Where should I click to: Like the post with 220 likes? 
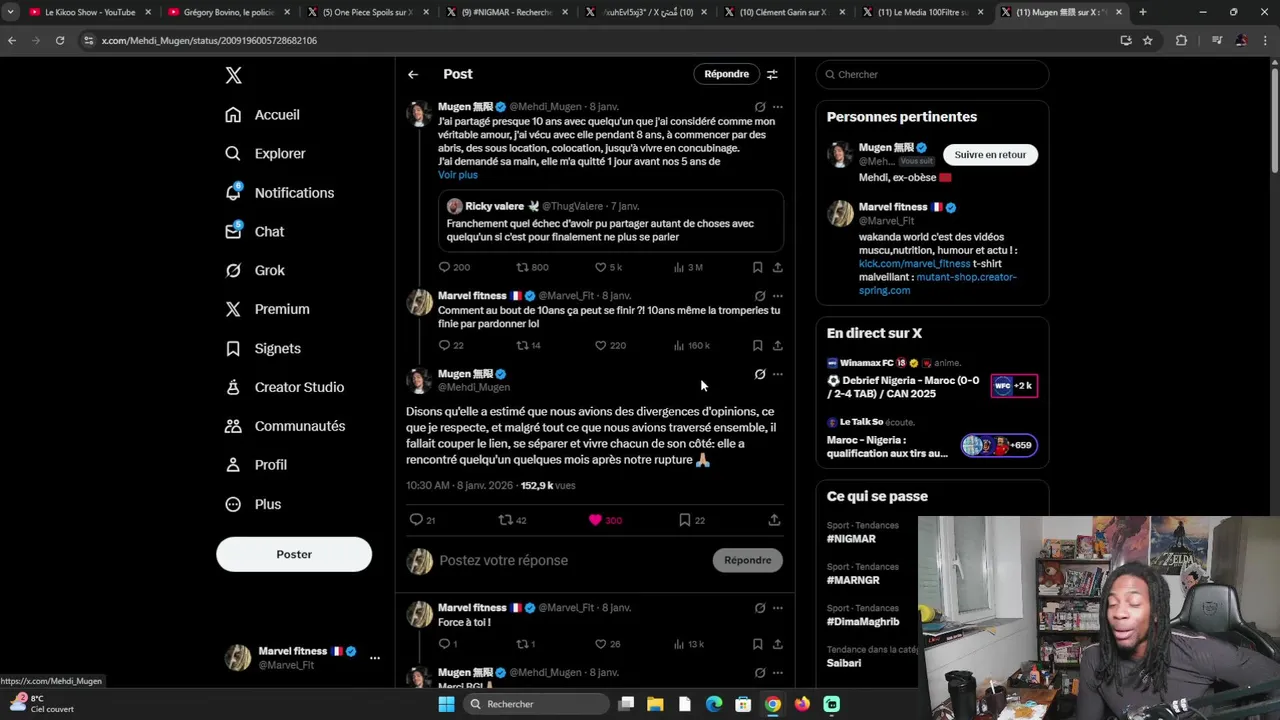(610, 345)
